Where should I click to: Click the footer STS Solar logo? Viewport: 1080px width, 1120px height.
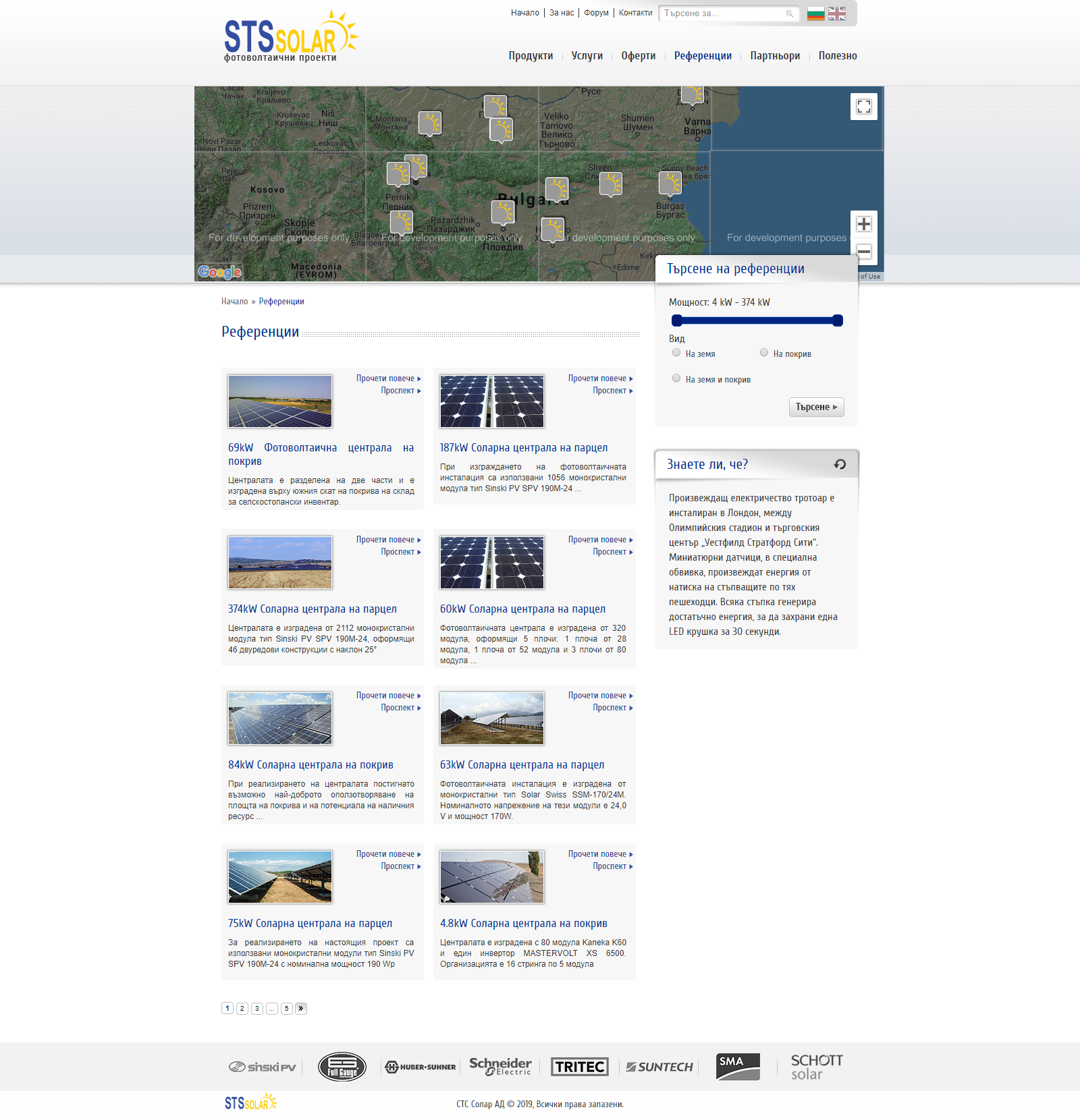(x=250, y=1102)
